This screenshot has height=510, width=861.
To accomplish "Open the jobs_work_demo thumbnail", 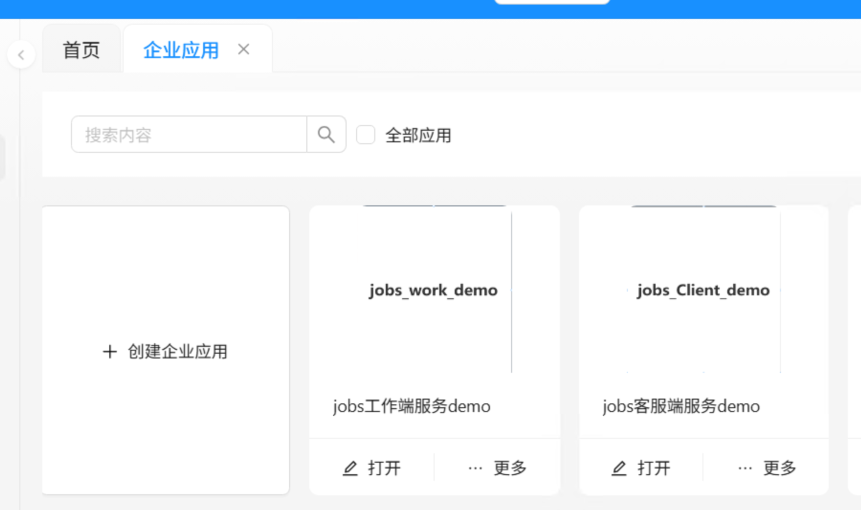I will click(x=433, y=290).
